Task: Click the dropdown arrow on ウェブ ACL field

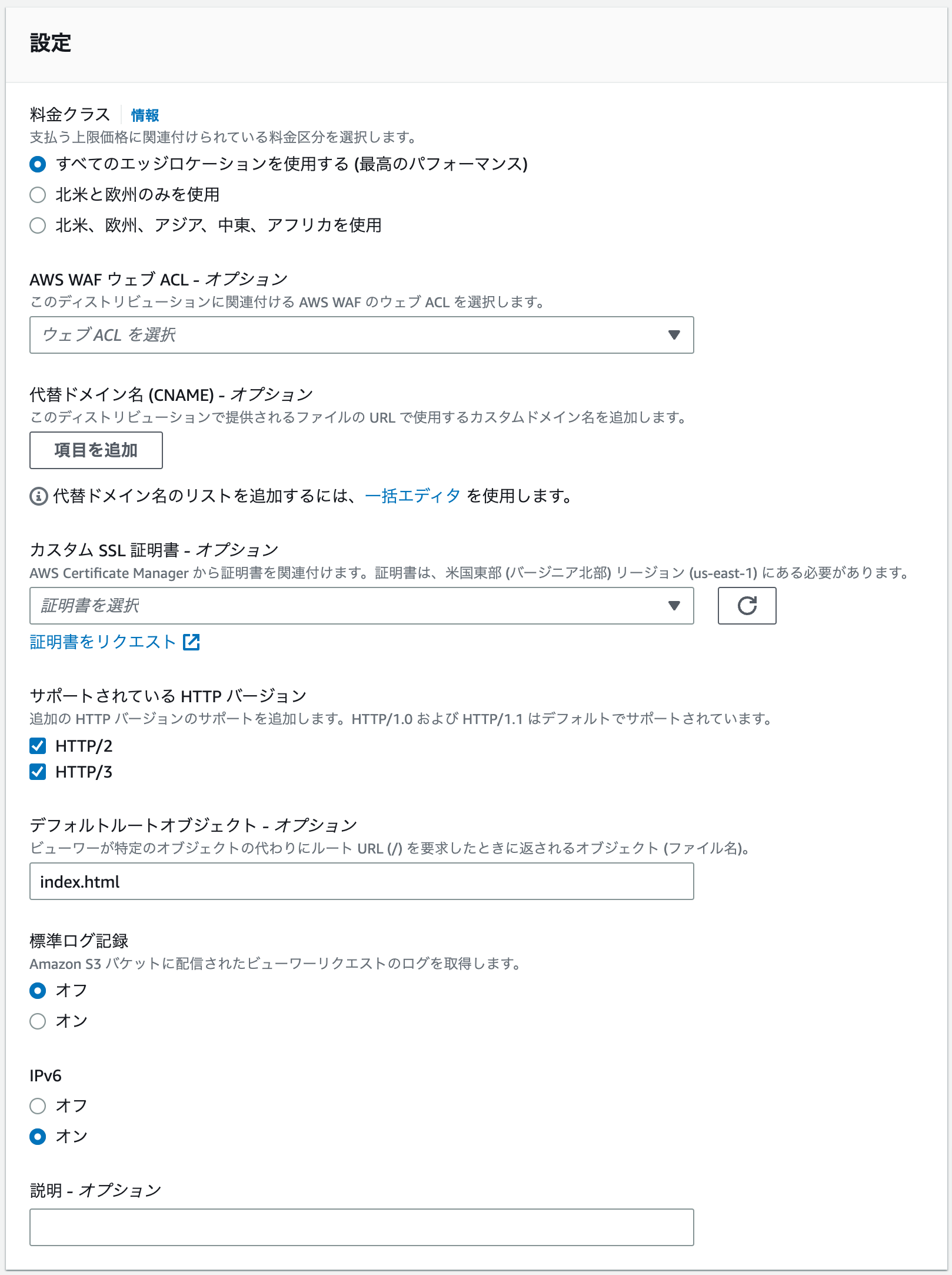Action: coord(674,335)
